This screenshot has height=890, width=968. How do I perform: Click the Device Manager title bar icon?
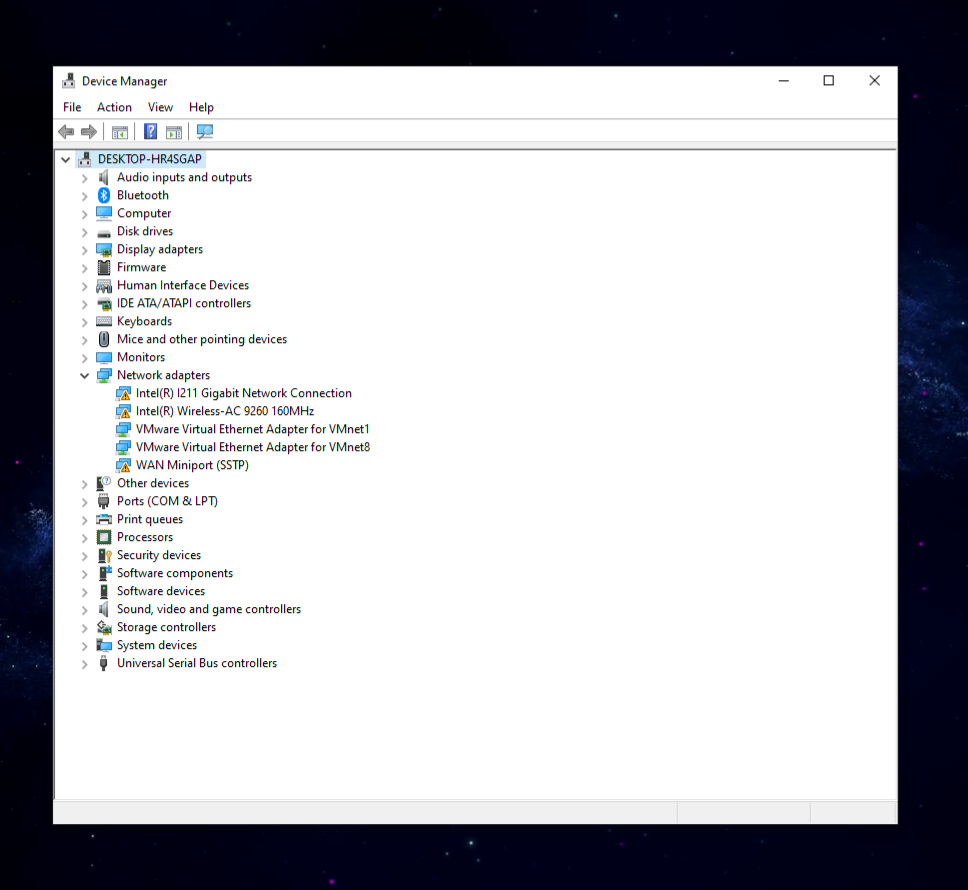69,81
